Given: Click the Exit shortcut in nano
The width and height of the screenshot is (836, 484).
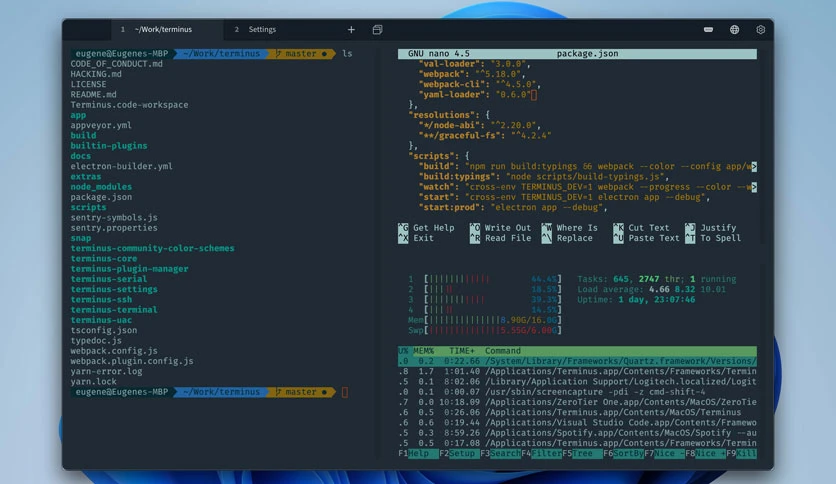Looking at the screenshot, I should click(416, 238).
